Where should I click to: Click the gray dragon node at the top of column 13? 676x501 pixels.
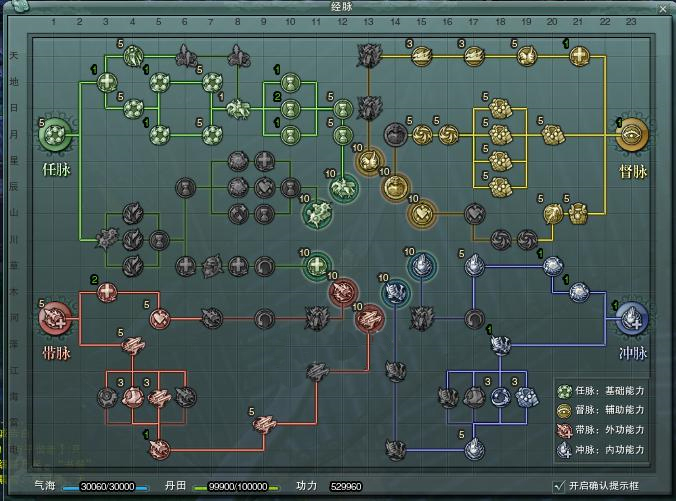[x=369, y=55]
